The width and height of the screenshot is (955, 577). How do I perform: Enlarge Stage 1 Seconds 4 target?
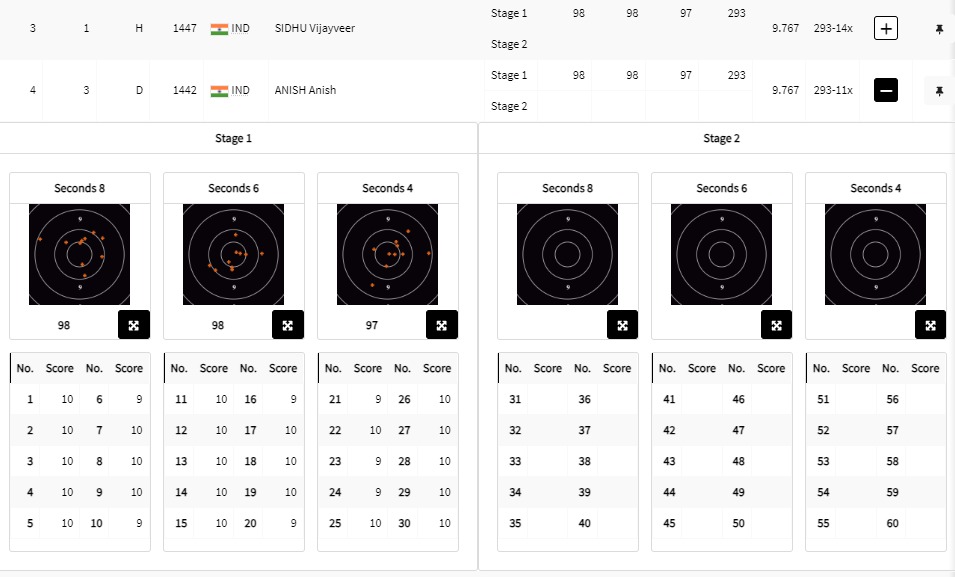coord(441,325)
